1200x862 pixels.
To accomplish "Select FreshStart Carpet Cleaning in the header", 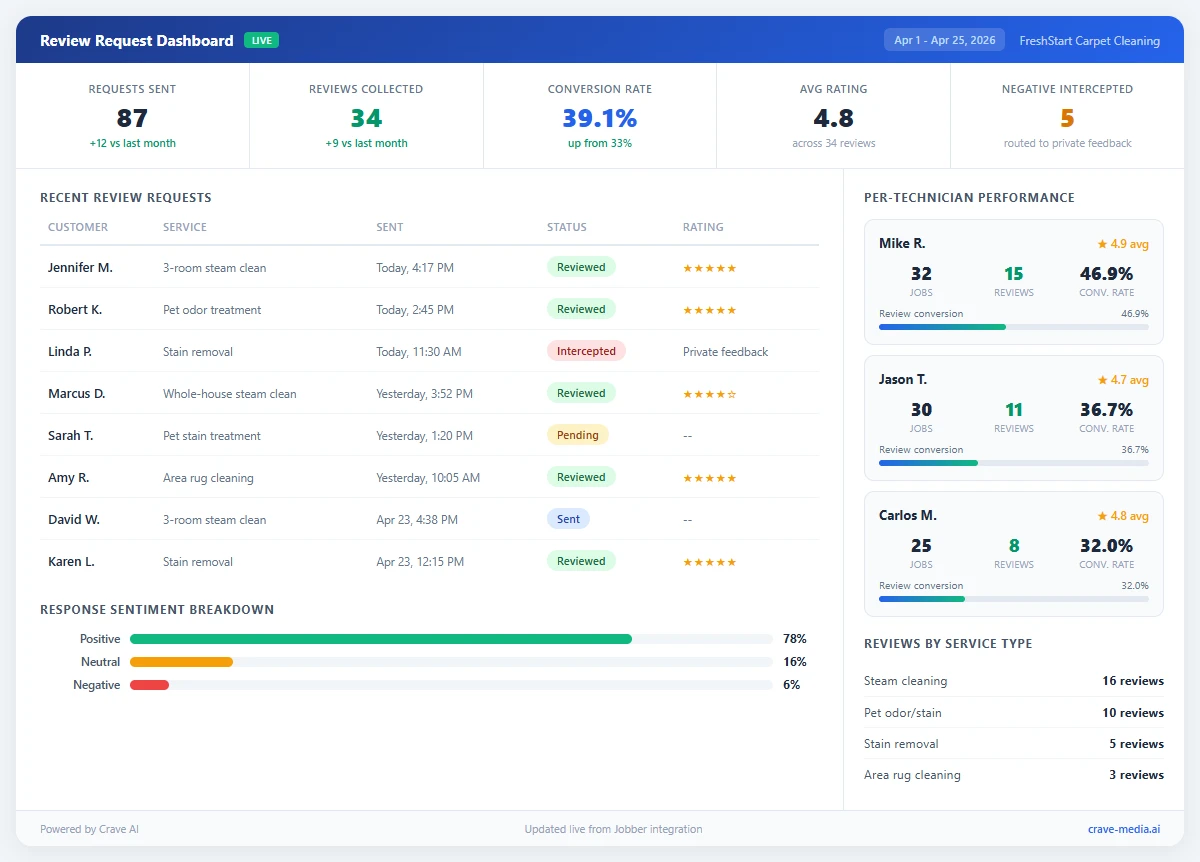I will click(1089, 41).
